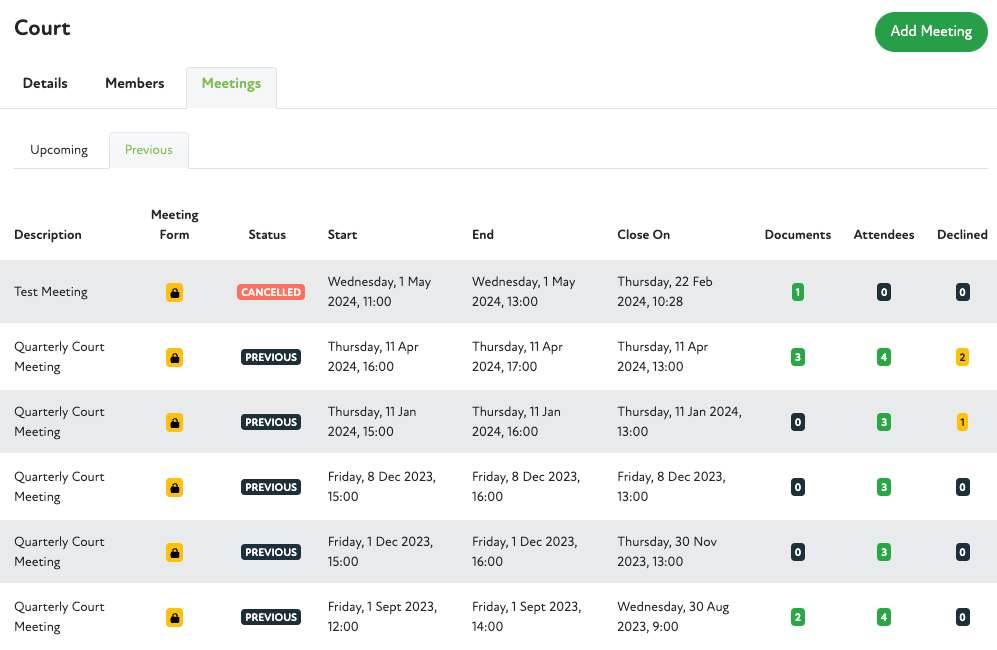This screenshot has width=997, height=650.
Task: Select the Meetings tab
Action: tap(231, 84)
